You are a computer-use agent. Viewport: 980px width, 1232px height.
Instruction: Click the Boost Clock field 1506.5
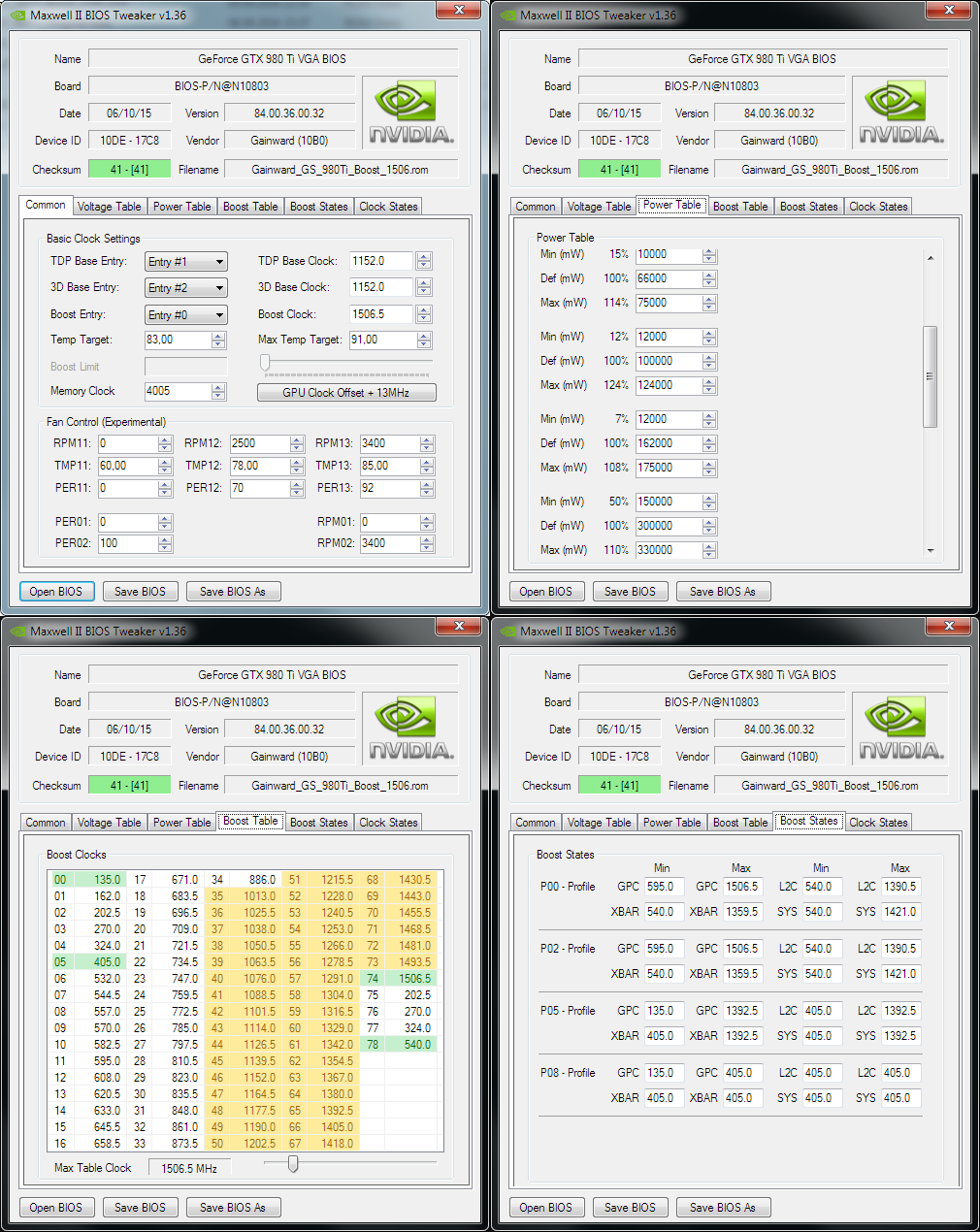tap(381, 314)
